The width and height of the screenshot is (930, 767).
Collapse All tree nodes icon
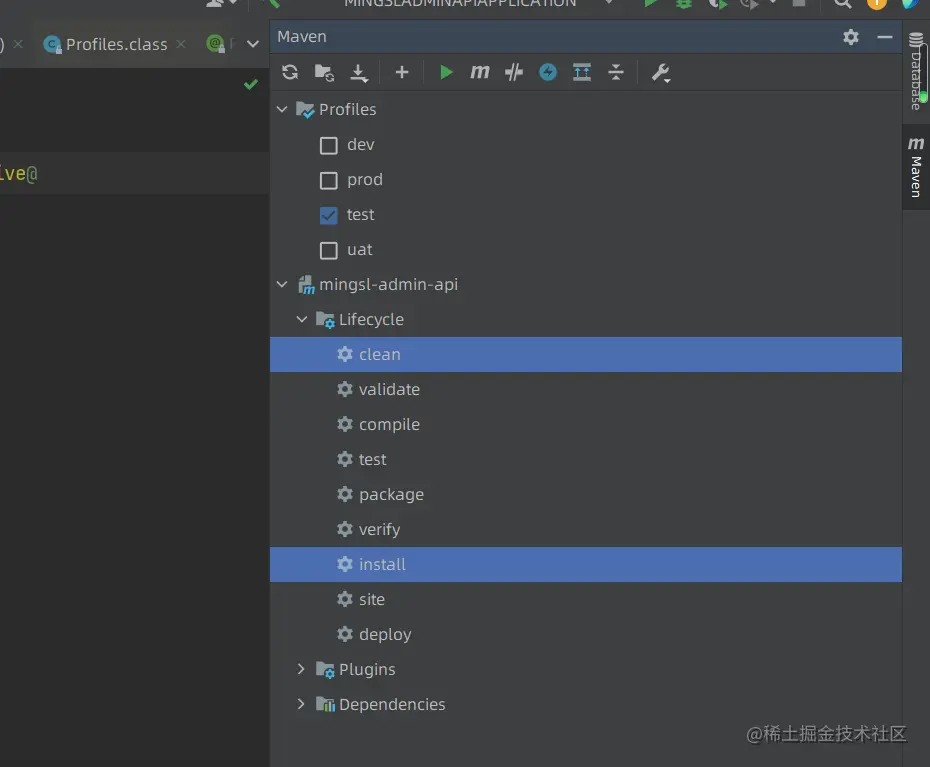pos(616,72)
